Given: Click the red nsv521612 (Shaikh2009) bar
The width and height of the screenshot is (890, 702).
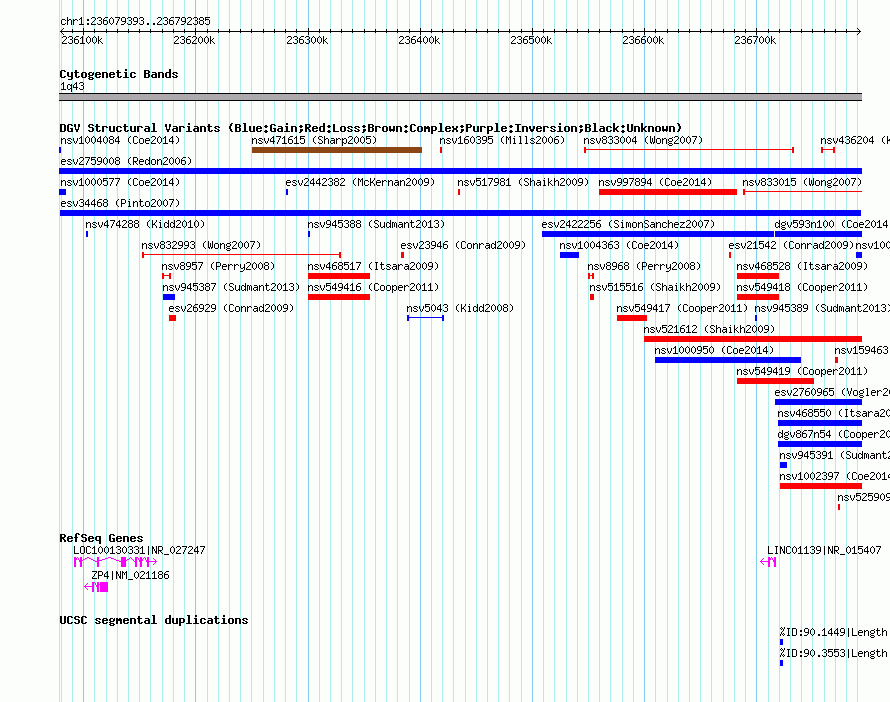Looking at the screenshot, I should [x=753, y=339].
